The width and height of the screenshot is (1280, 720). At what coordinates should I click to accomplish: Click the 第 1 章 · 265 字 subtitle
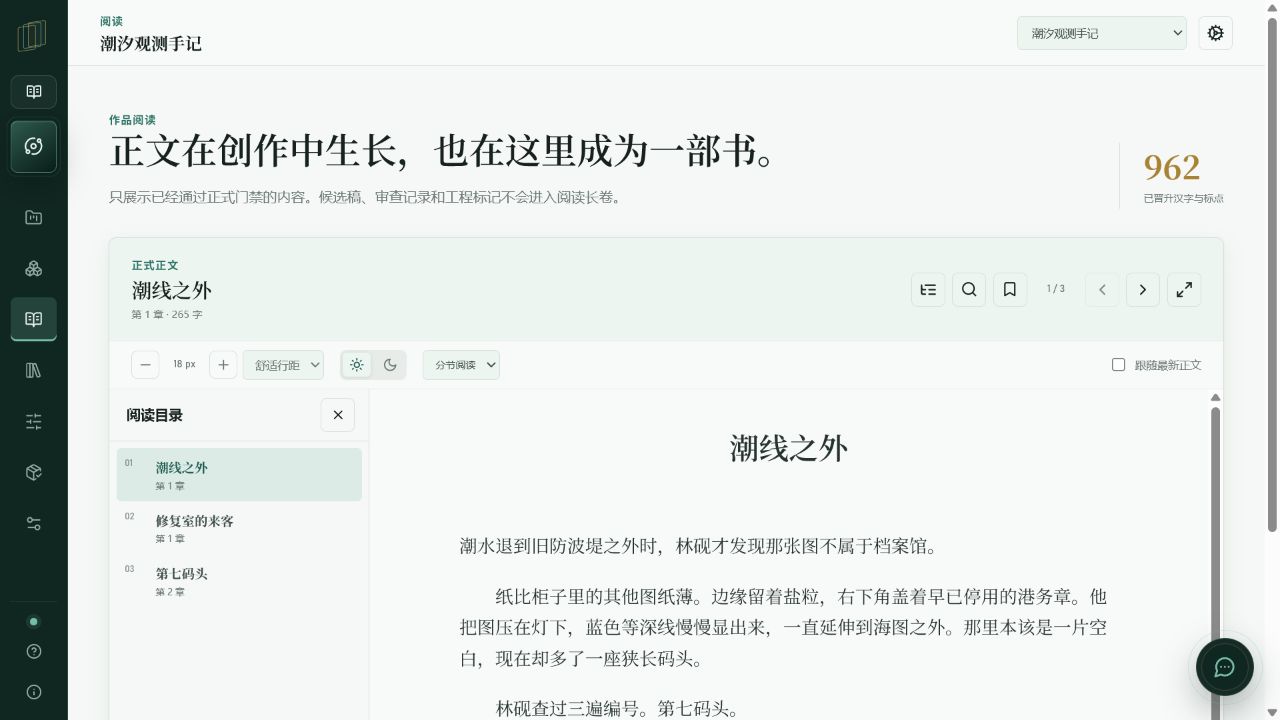(167, 315)
